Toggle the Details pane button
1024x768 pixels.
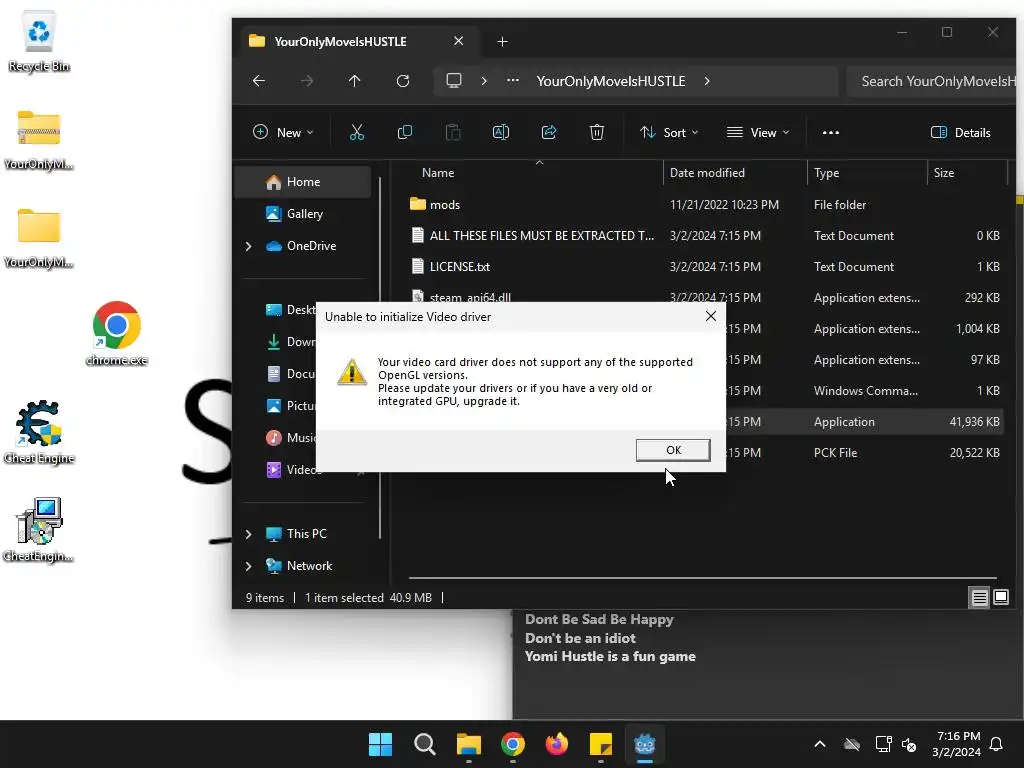[961, 133]
